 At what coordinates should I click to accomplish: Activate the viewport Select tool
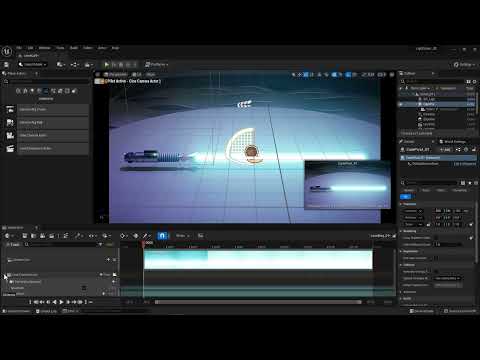(x=294, y=74)
